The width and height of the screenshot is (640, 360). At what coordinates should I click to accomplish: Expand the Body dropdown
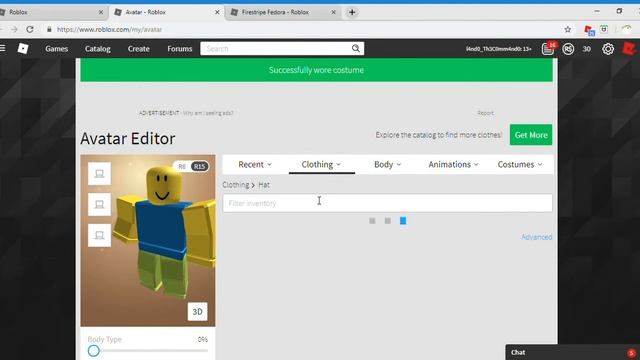click(387, 164)
